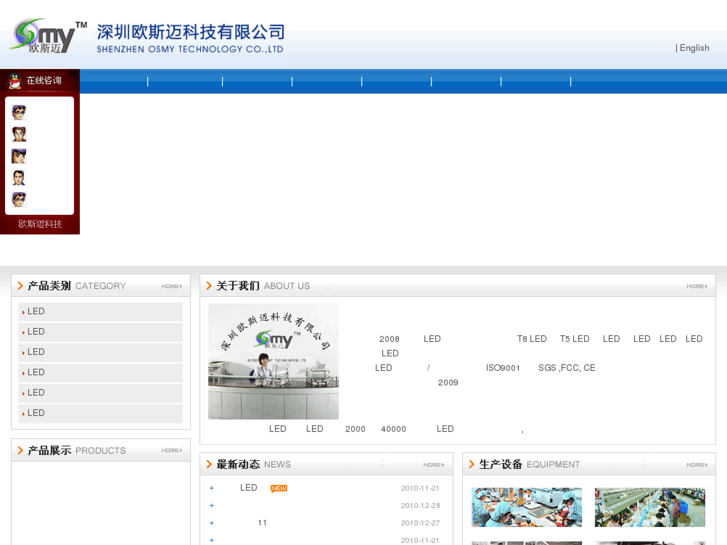Click the orange arrow beside 最新动态 NEWS

pyautogui.click(x=209, y=464)
